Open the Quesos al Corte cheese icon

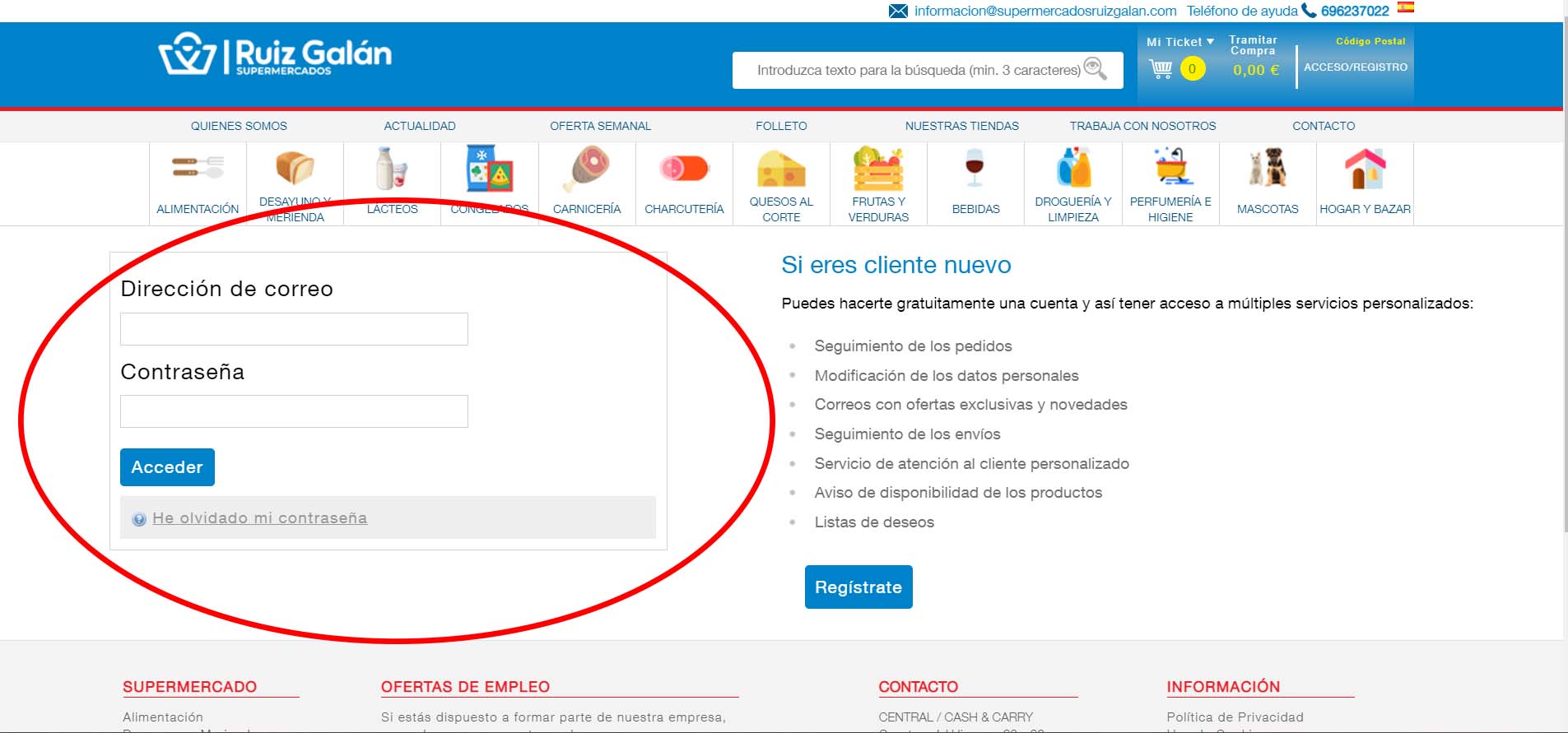pyautogui.click(x=781, y=169)
